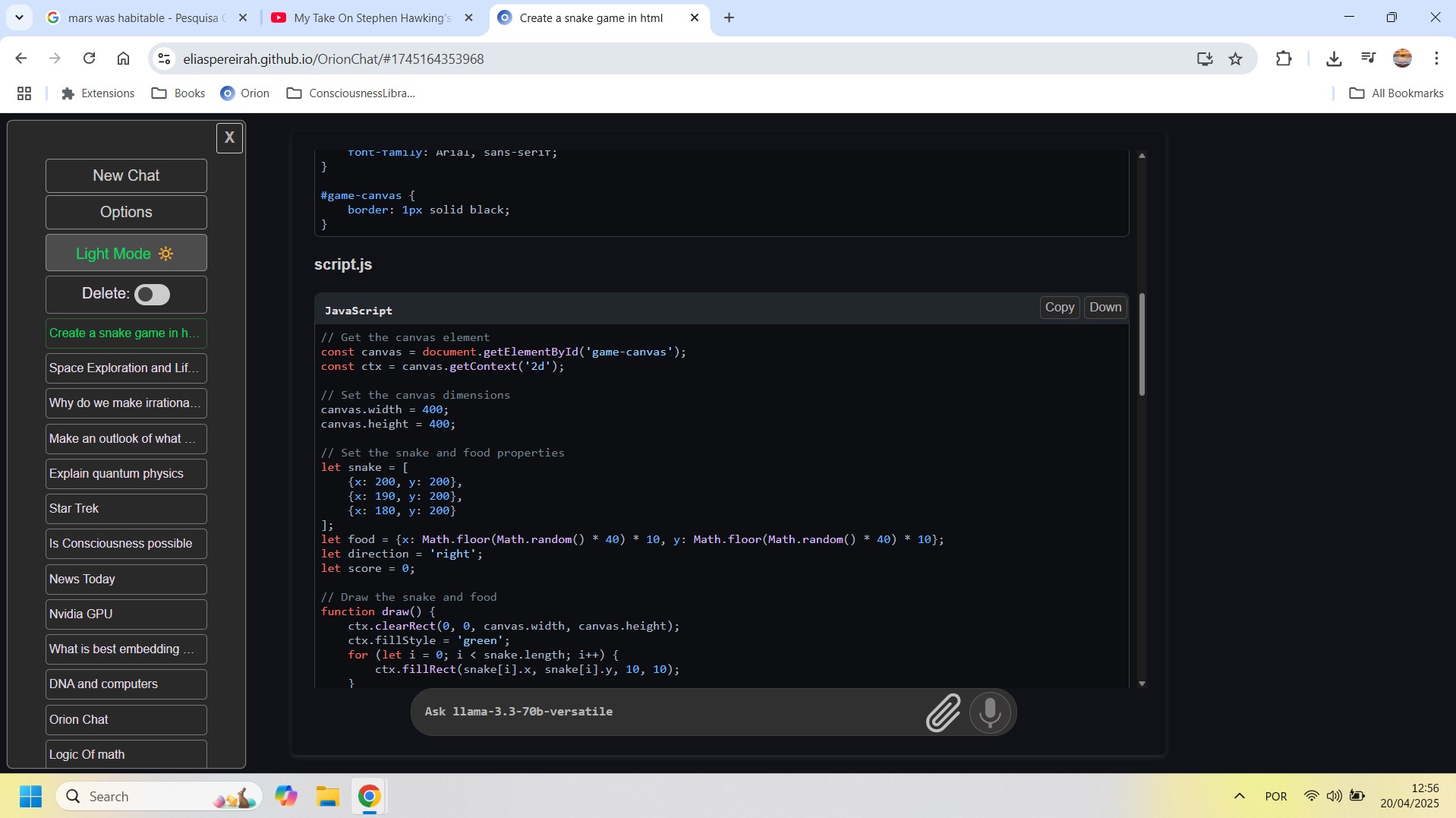Screen dimensions: 1456x818
Task: Switch to the Stephen Hawking YouTube tab
Action: [x=372, y=18]
